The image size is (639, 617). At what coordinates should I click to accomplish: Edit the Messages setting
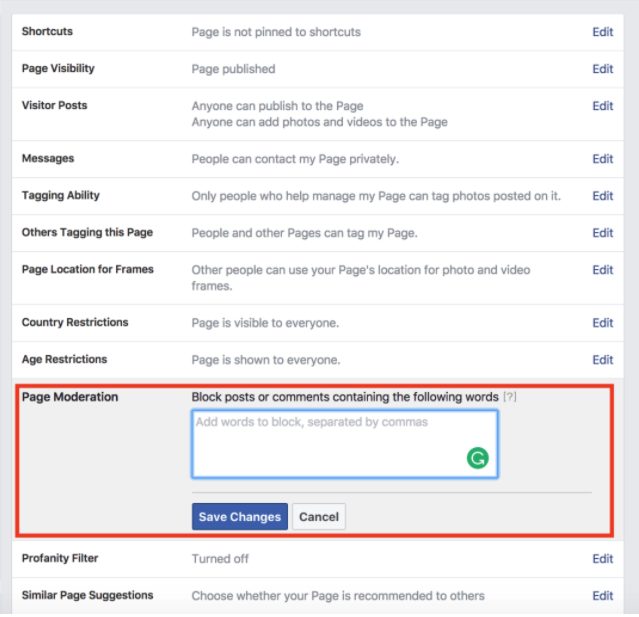(602, 159)
